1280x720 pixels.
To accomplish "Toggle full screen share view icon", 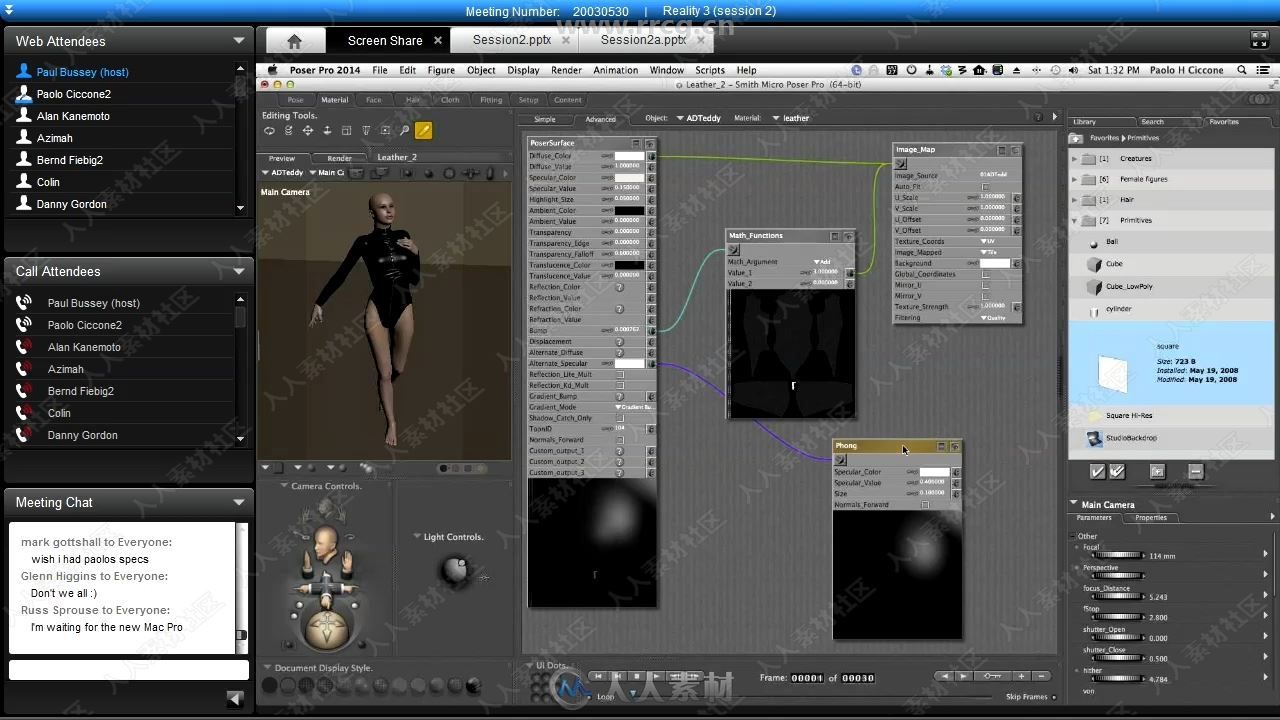I will click(x=1260, y=40).
